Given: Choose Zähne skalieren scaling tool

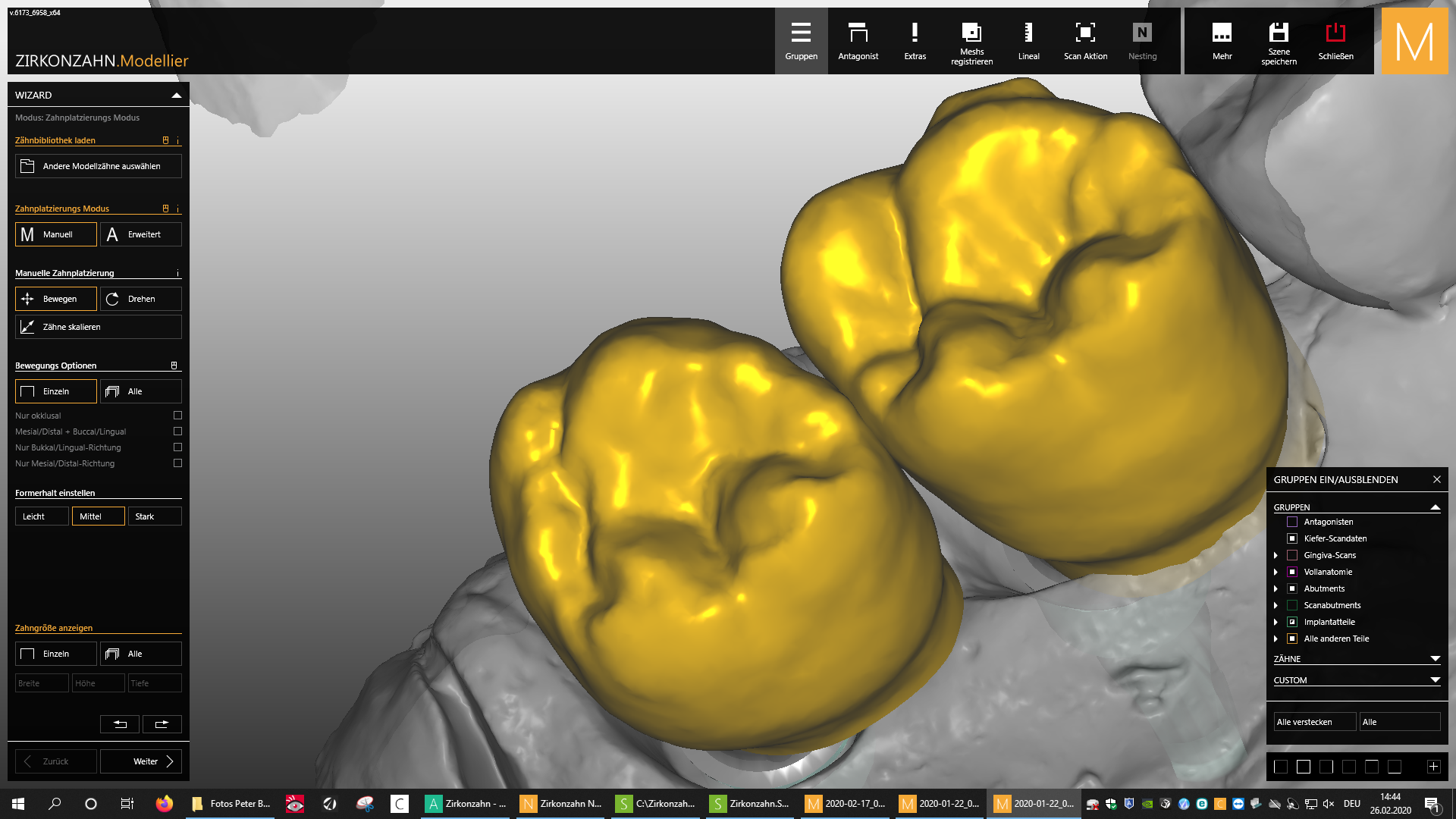Looking at the screenshot, I should [98, 327].
